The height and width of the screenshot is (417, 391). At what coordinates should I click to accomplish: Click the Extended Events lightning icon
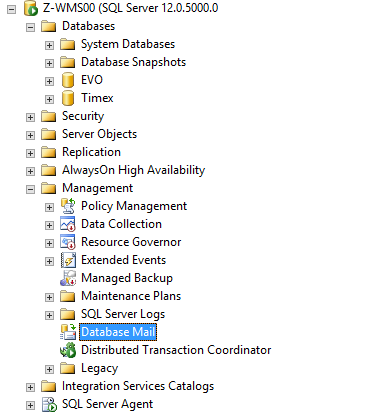click(x=68, y=260)
